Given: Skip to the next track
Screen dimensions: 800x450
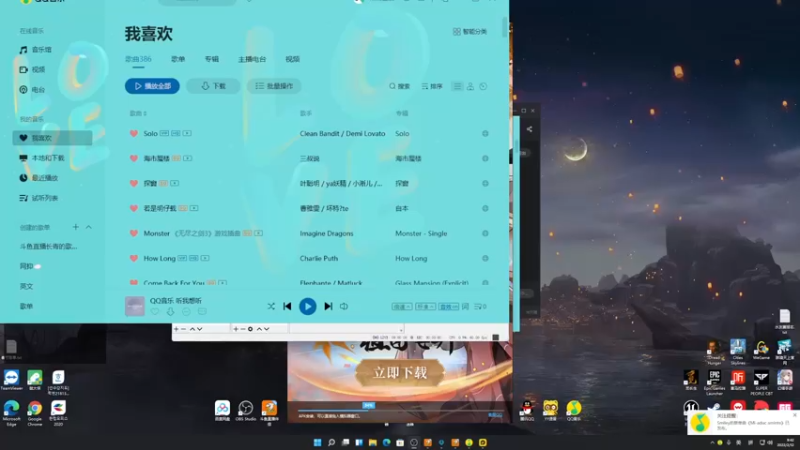Looking at the screenshot, I should click(328, 306).
